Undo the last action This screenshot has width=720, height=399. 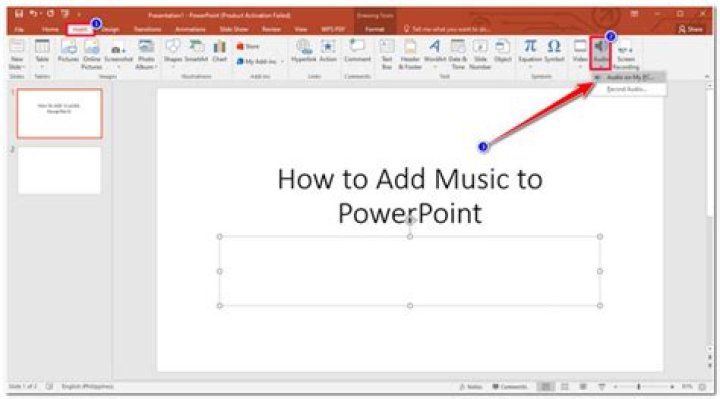point(34,14)
